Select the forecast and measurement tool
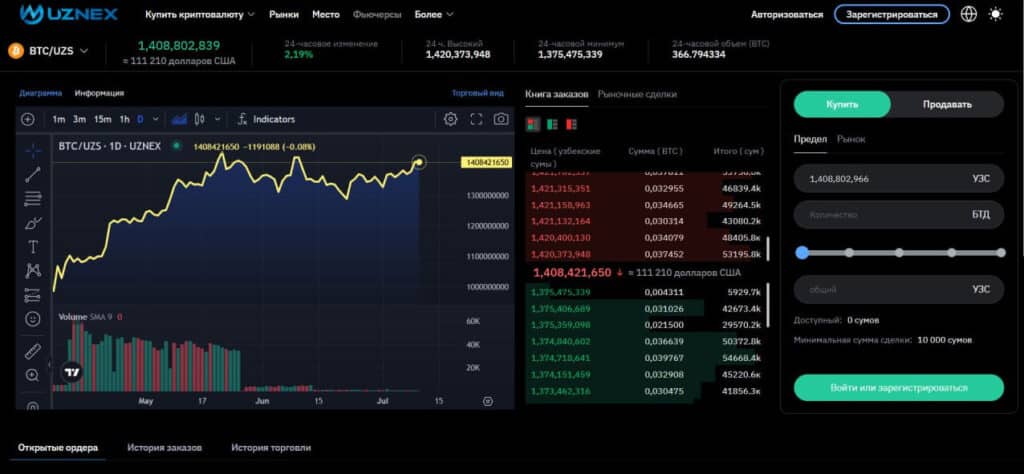The width and height of the screenshot is (1024, 474). (x=33, y=295)
